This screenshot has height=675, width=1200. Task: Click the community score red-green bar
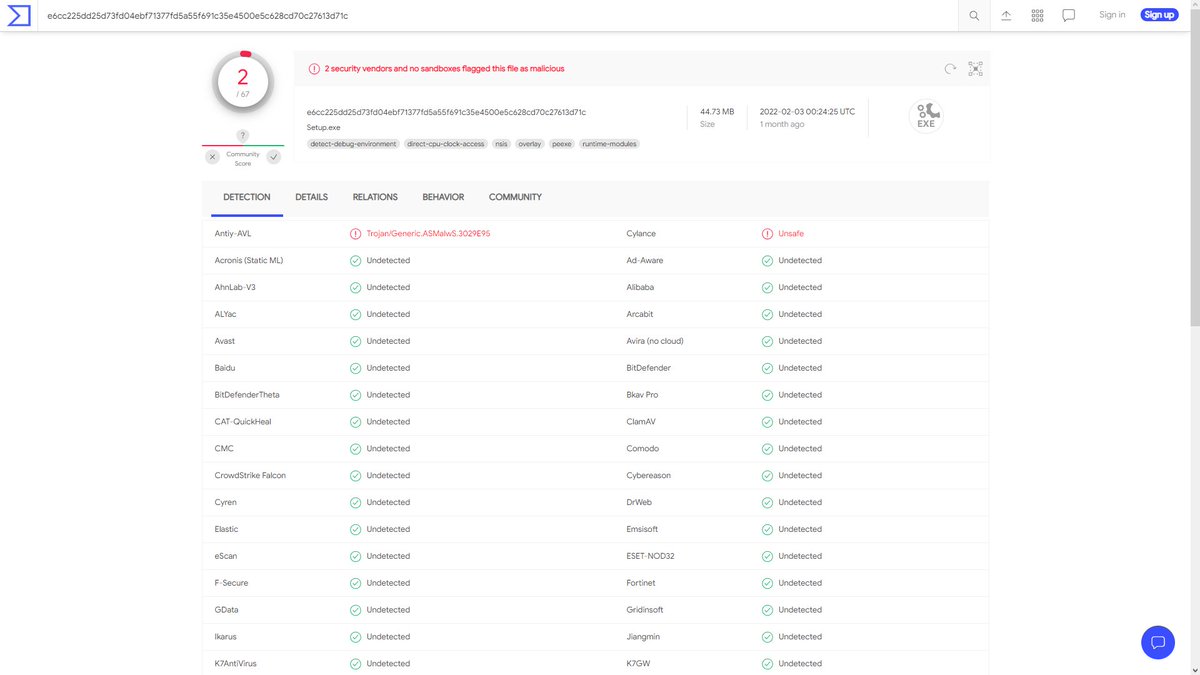[x=243, y=146]
